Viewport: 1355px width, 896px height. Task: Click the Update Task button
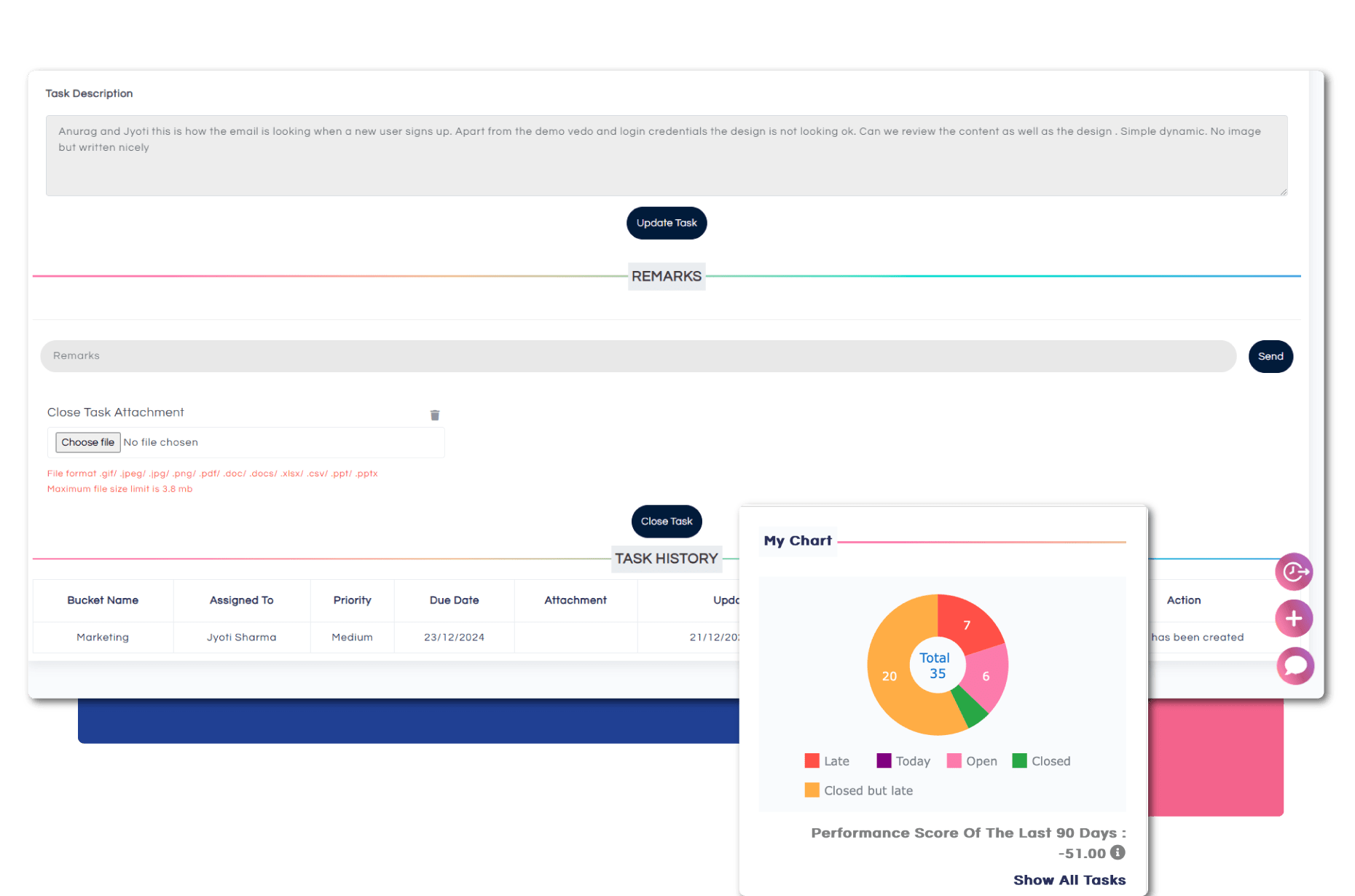pyautogui.click(x=667, y=223)
